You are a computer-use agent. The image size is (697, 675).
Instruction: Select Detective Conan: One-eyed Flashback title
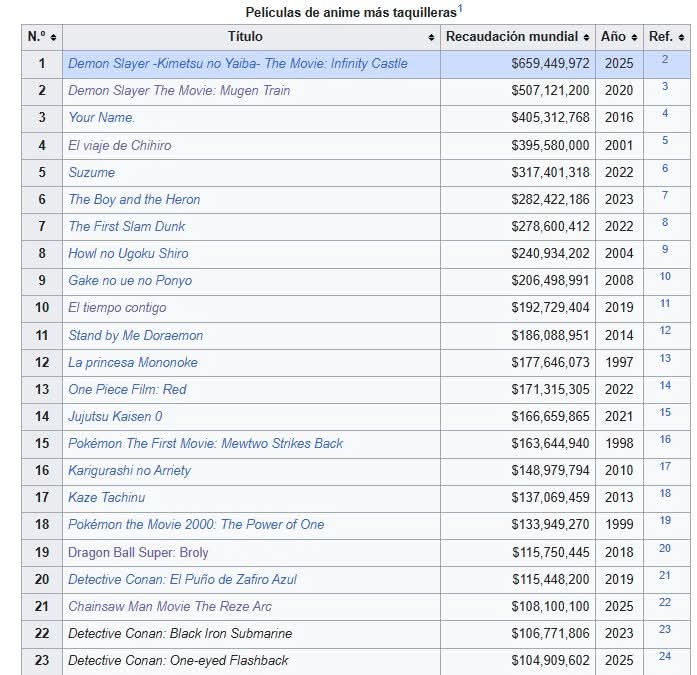click(178, 661)
